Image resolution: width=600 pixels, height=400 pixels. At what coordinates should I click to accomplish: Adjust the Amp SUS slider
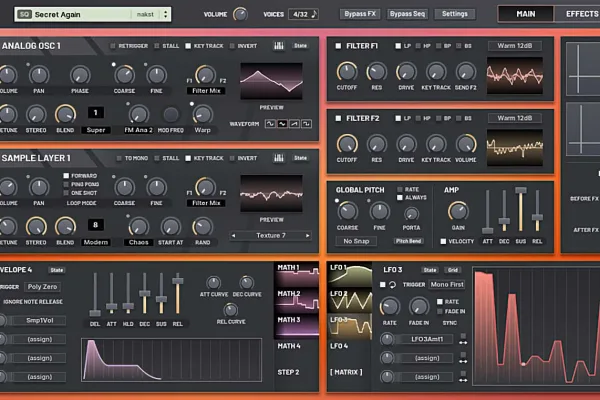(x=520, y=210)
